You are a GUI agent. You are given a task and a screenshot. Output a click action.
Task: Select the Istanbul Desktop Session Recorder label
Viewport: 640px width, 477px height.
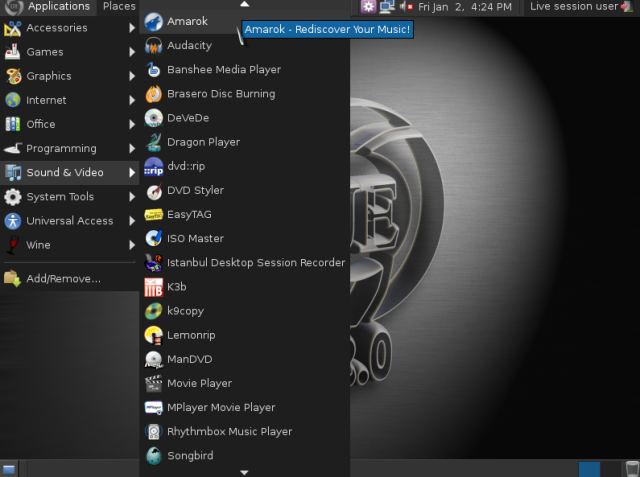click(256, 263)
